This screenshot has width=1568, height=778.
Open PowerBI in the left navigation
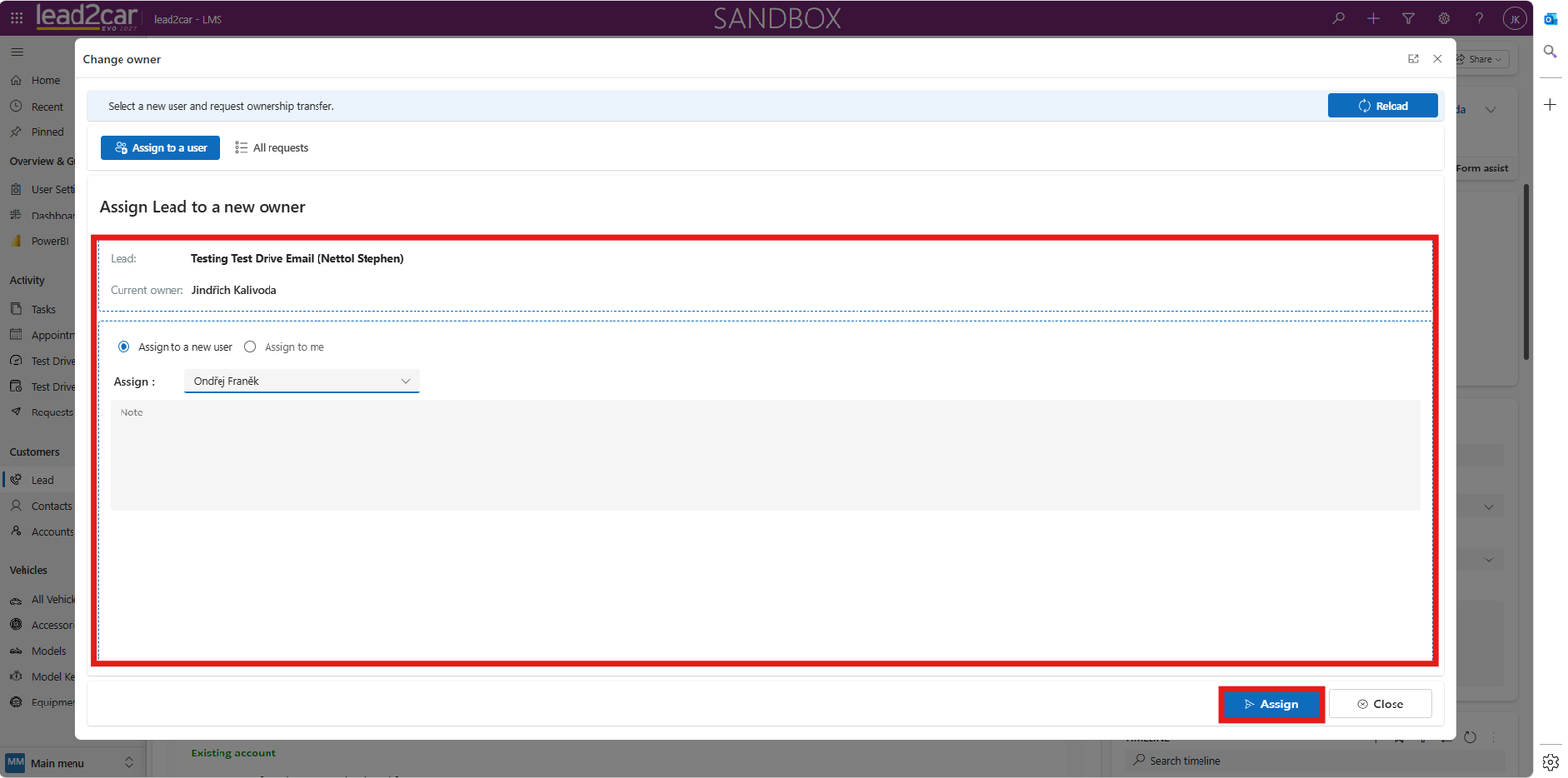coord(50,241)
